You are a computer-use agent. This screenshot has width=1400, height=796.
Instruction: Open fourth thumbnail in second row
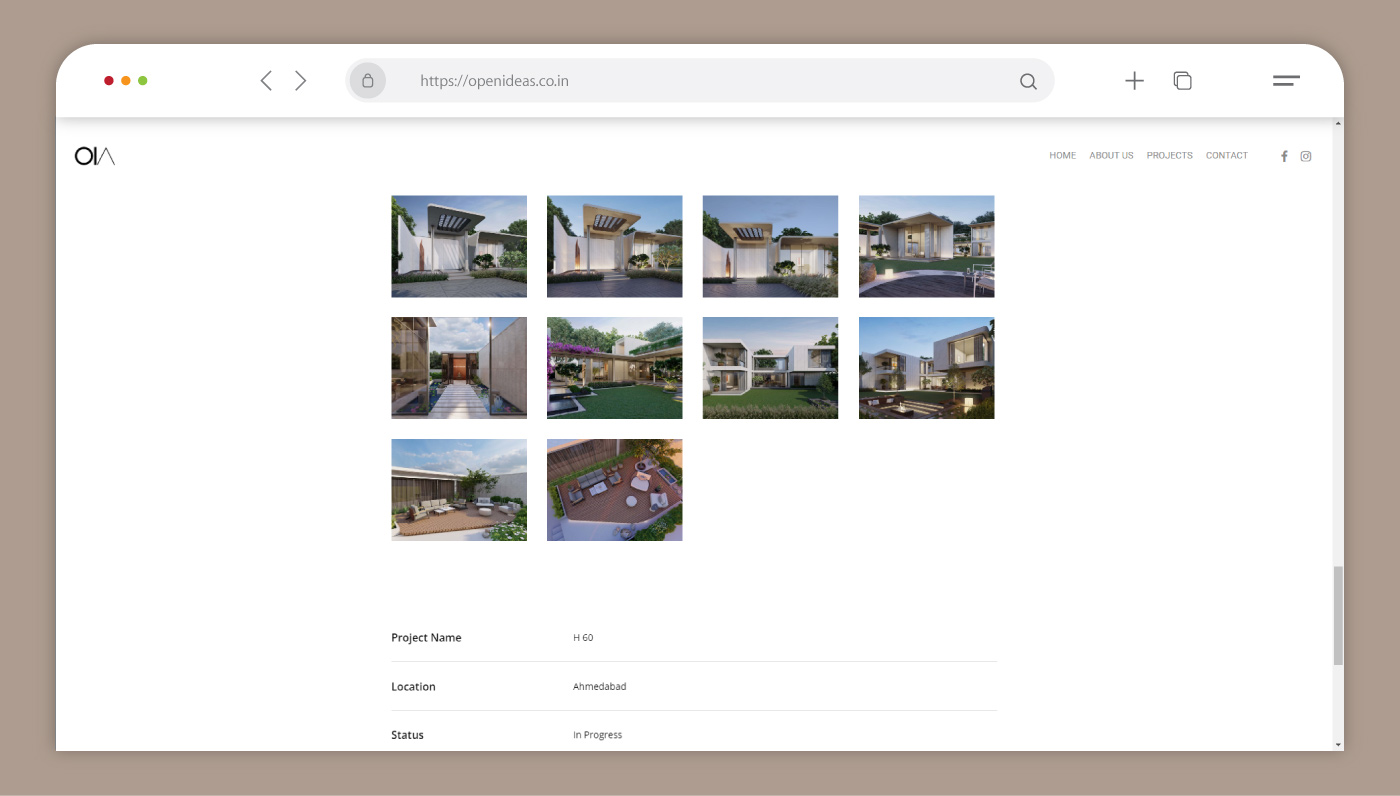927,368
